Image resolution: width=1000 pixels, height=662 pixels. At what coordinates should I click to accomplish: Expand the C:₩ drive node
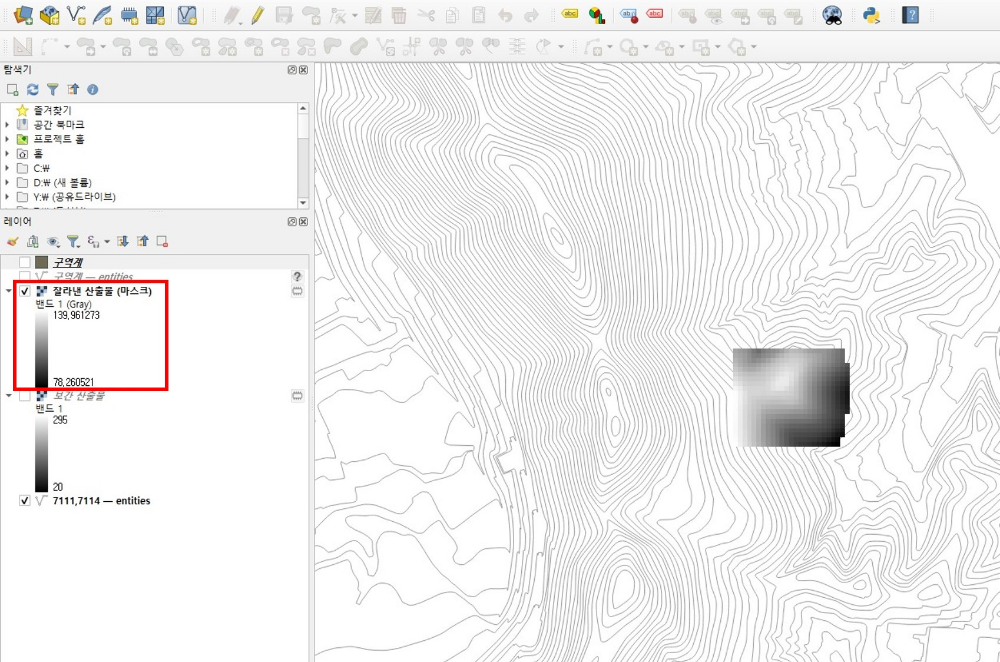(7, 168)
